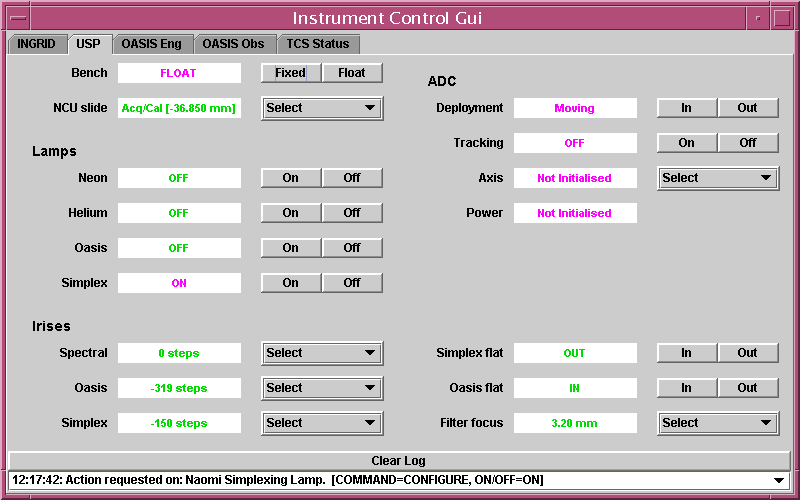800x500 pixels.
Task: Switch to the INGRID tab
Action: tap(37, 44)
